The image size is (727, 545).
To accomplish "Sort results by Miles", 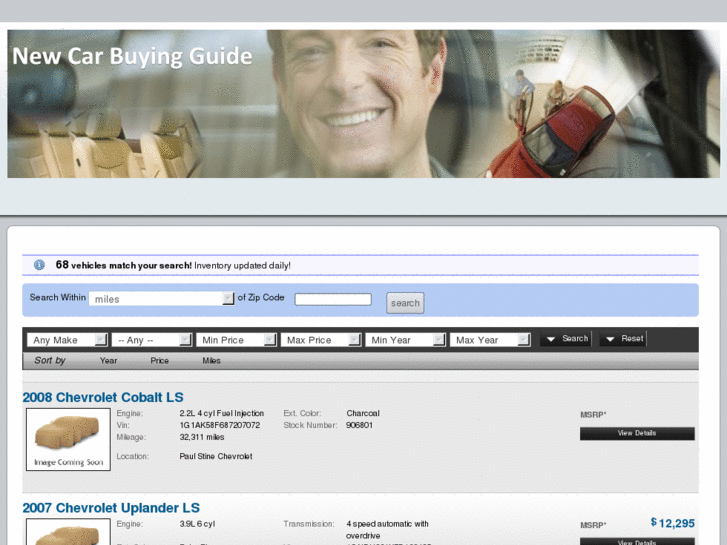I will (x=211, y=361).
